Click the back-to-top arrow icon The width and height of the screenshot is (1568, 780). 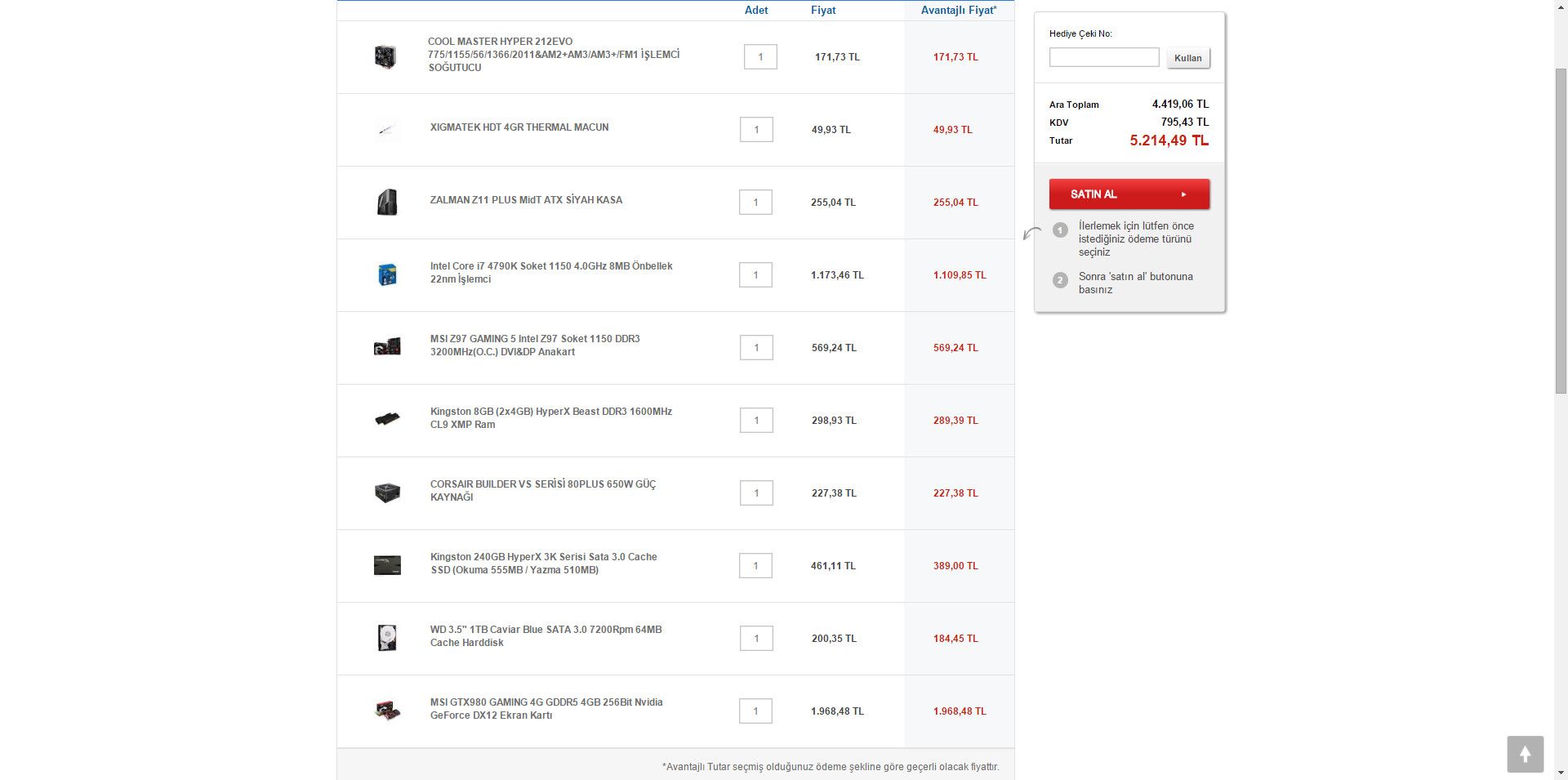pos(1525,754)
